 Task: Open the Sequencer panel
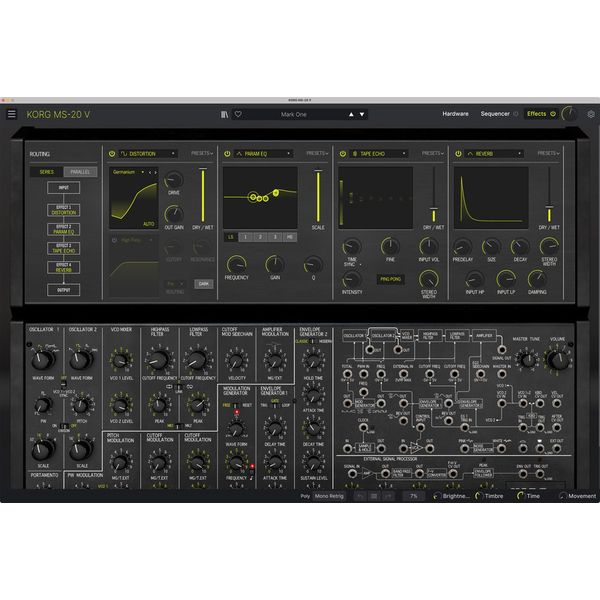(495, 114)
